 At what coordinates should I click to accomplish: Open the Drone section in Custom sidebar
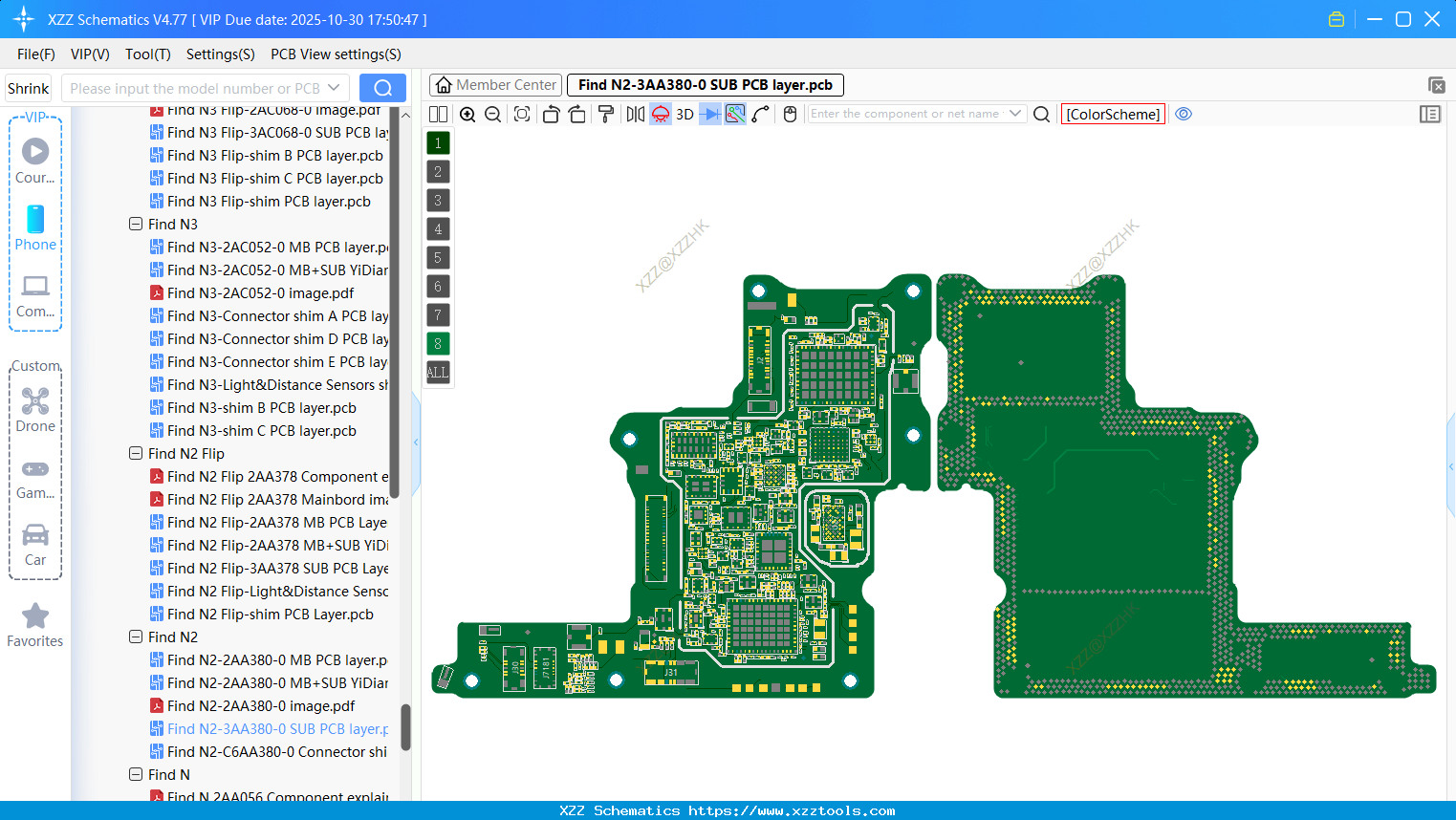35,409
